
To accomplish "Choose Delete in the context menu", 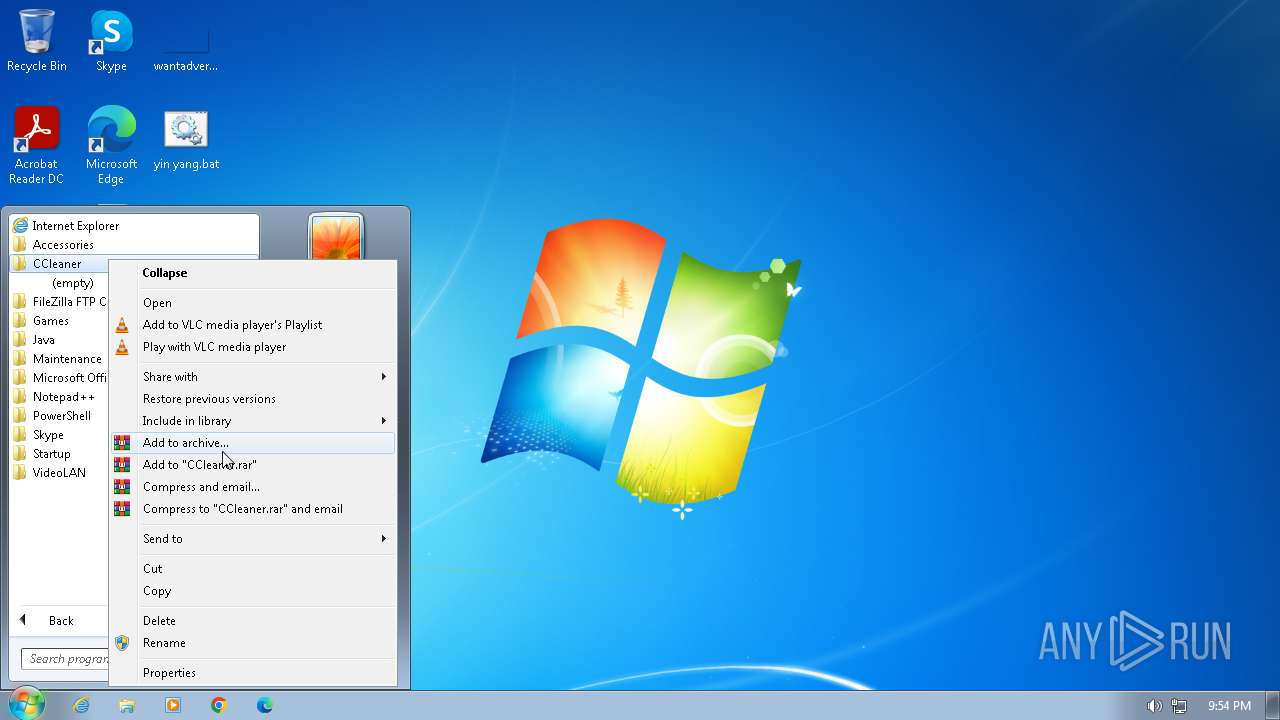I will (253, 621).
